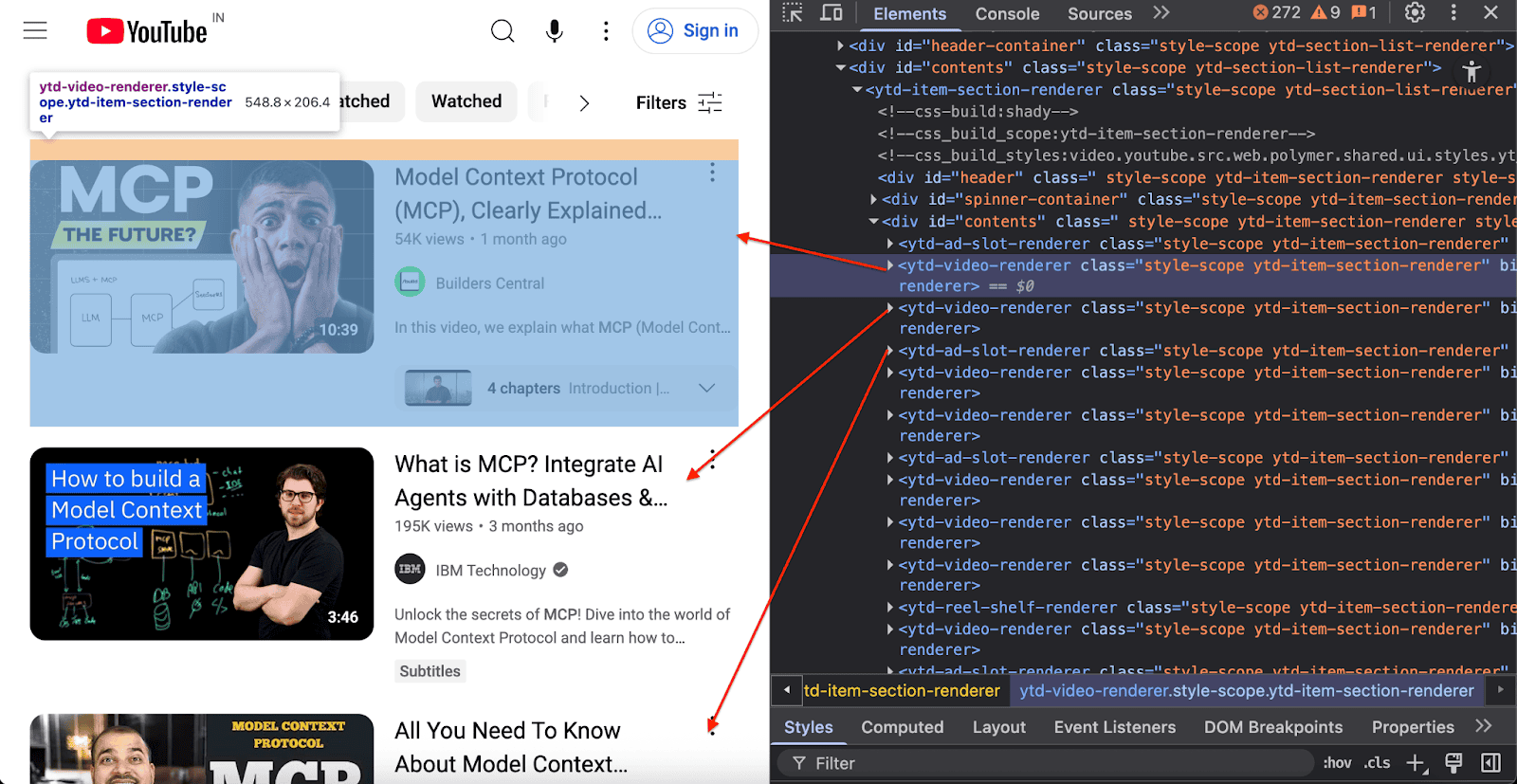Expand the selected ytd-video-renderer node
Screen dimensions: 1517x784
click(x=889, y=265)
